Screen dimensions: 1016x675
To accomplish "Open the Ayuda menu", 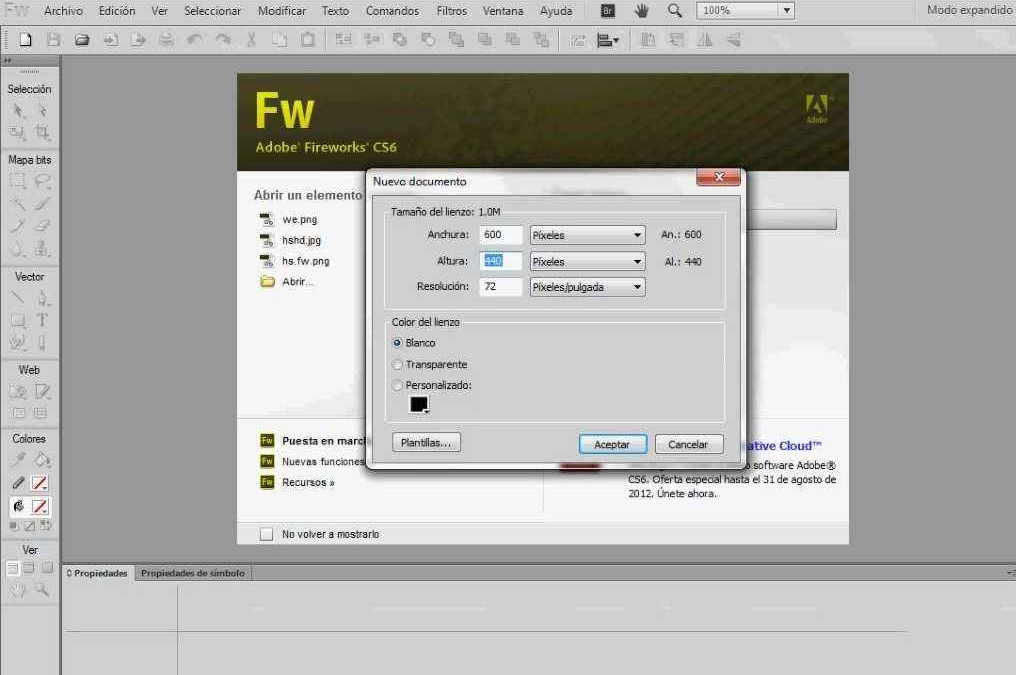I will click(556, 11).
